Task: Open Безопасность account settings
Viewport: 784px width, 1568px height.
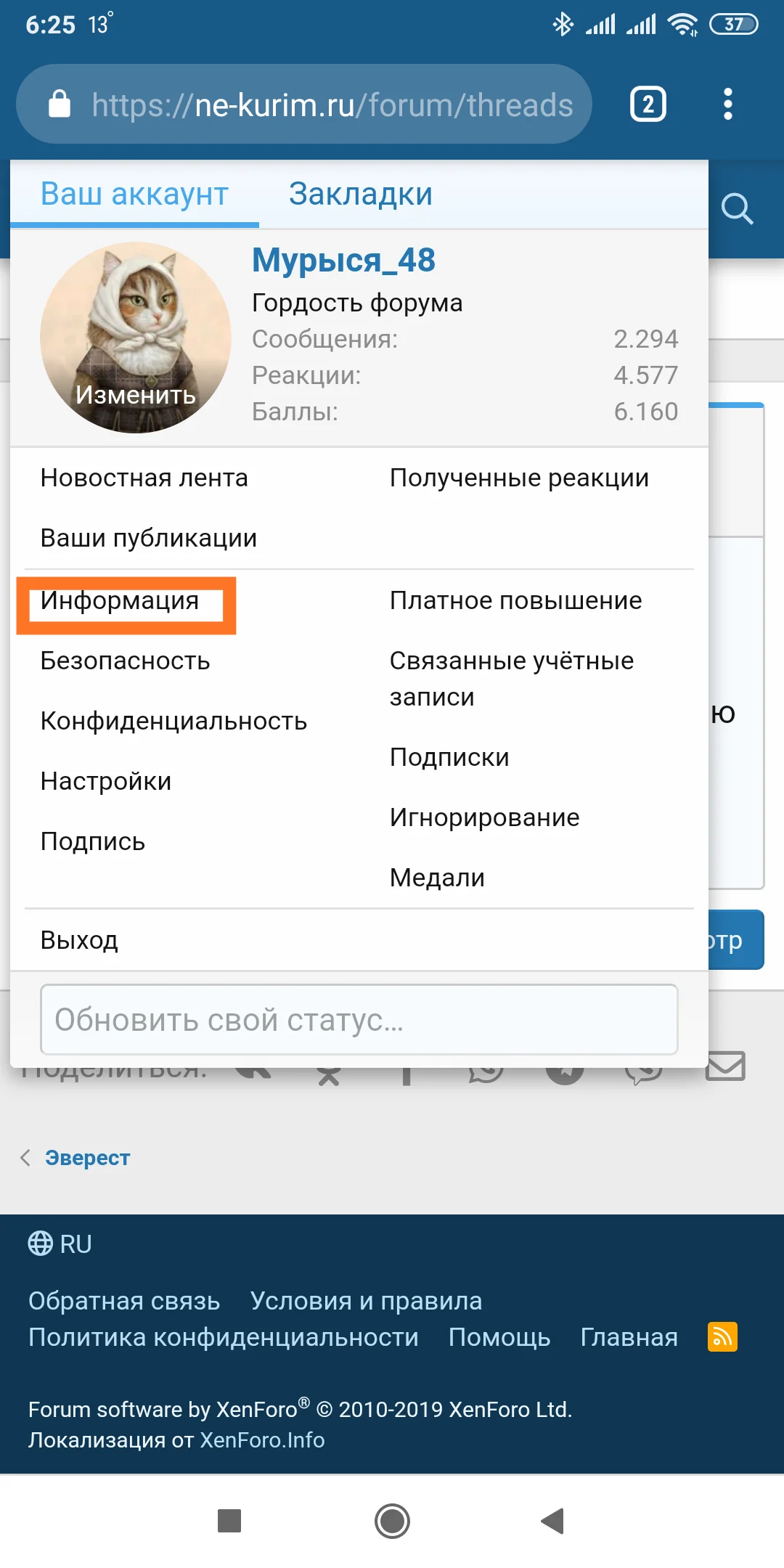Action: pyautogui.click(x=125, y=661)
